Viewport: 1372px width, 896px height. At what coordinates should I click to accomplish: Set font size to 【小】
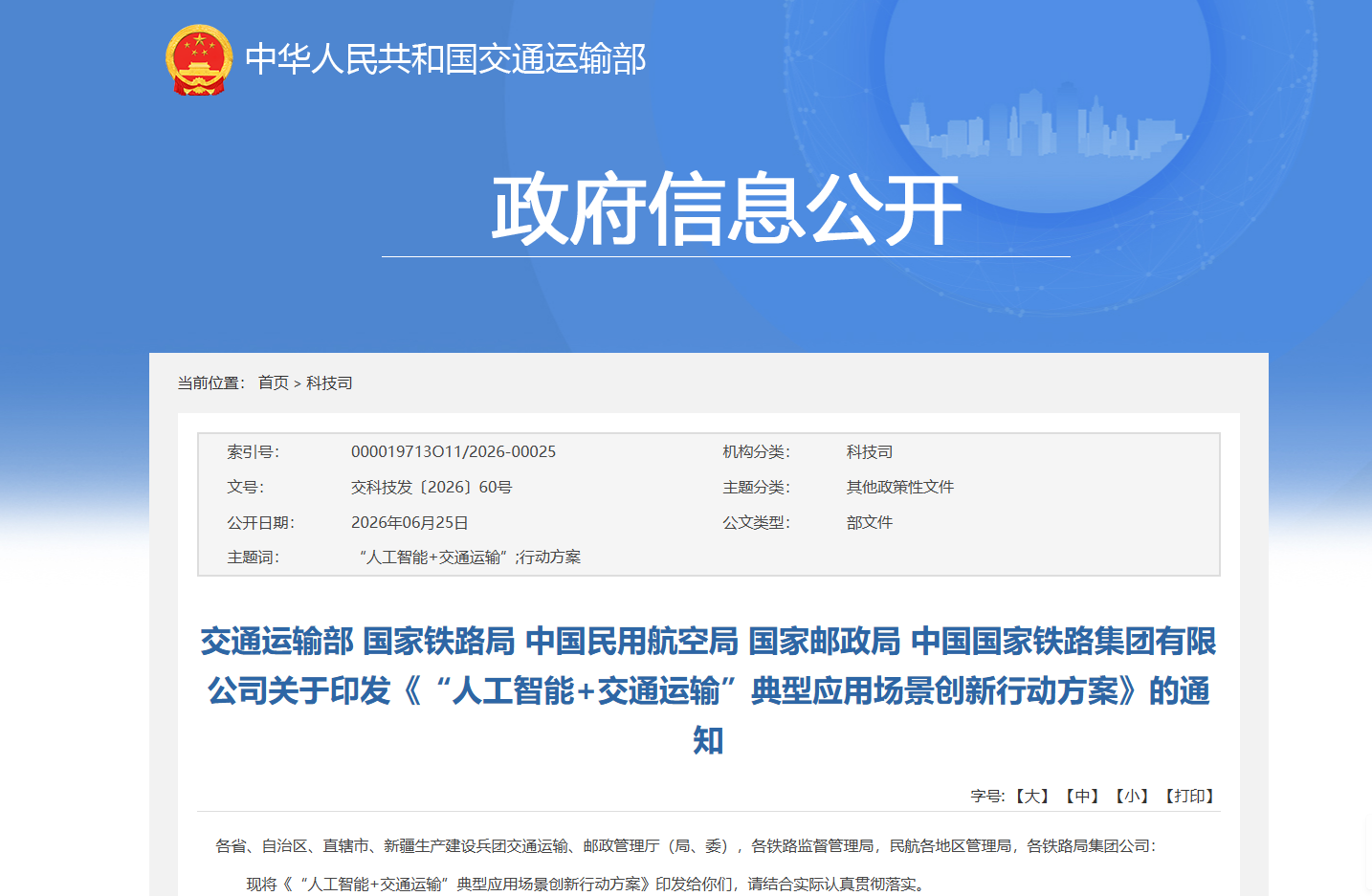click(1132, 796)
